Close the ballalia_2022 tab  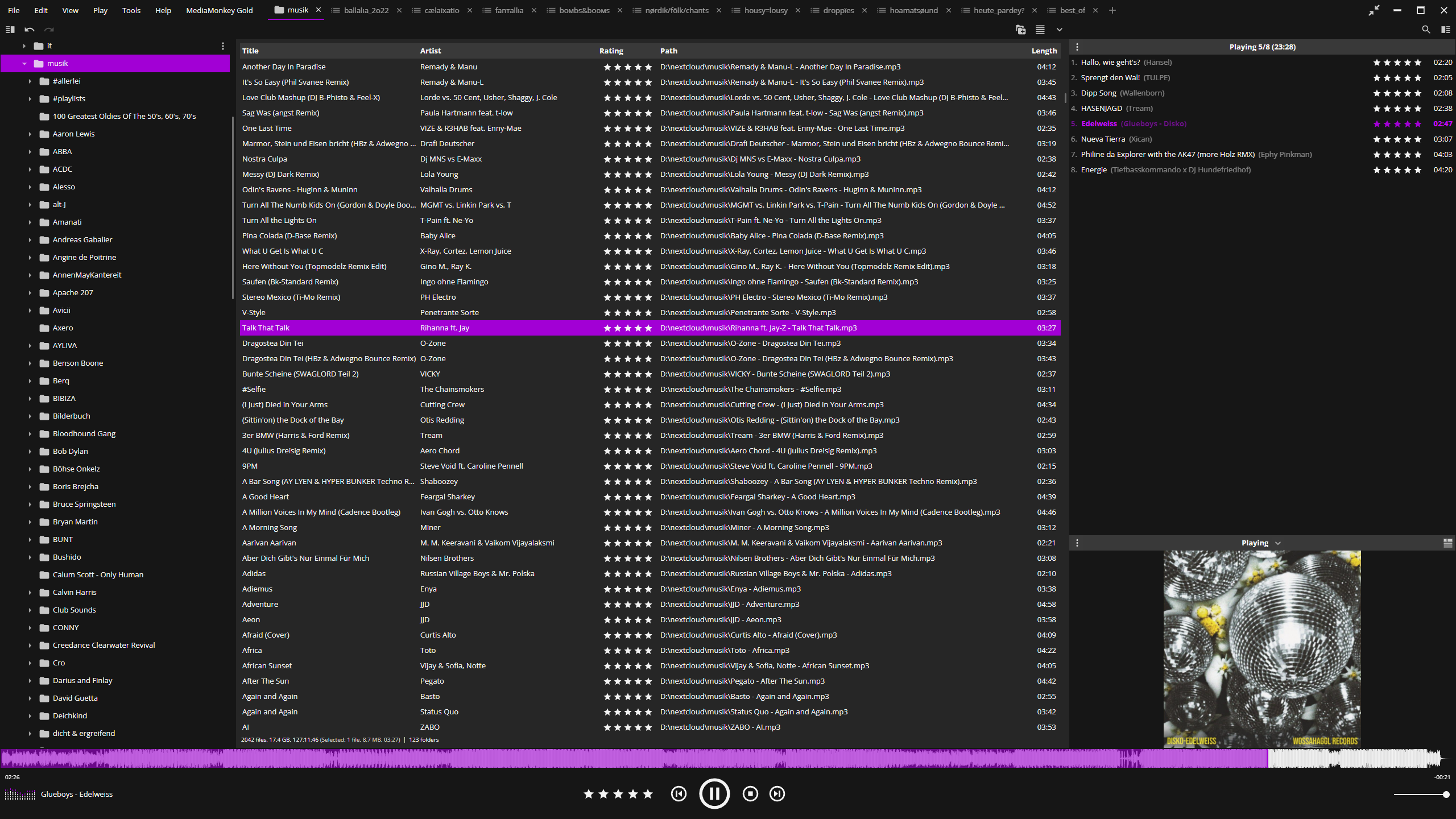coord(399,10)
